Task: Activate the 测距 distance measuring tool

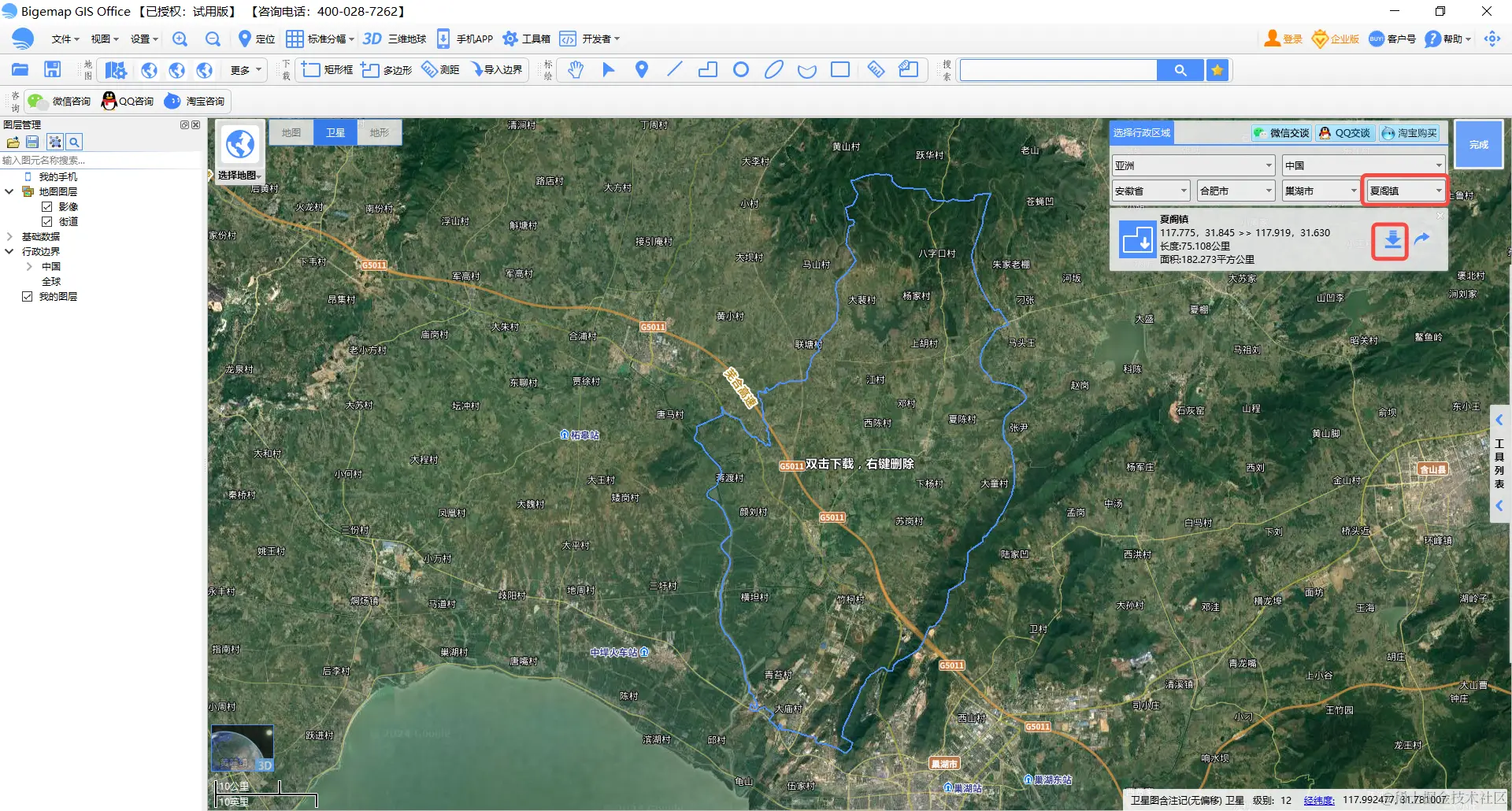Action: (x=441, y=70)
